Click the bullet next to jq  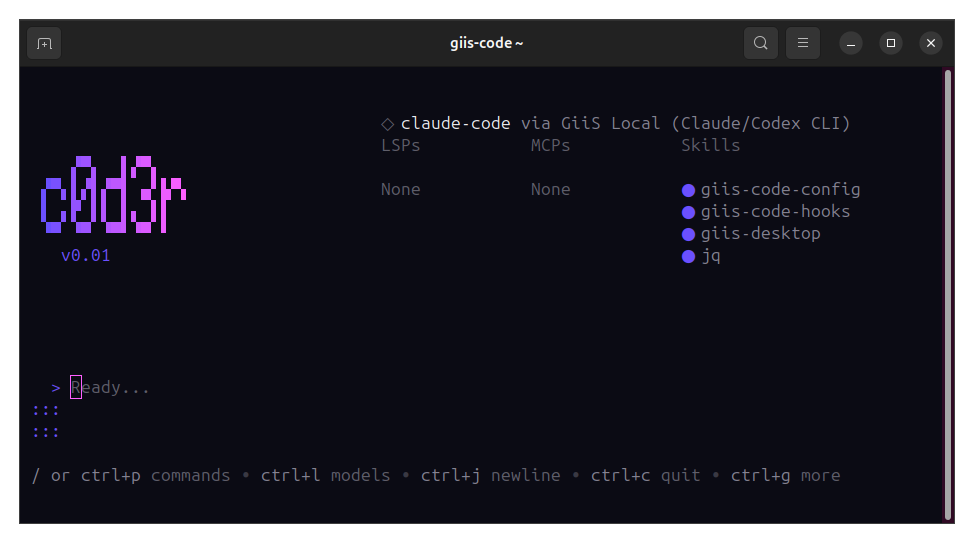pyautogui.click(x=688, y=257)
